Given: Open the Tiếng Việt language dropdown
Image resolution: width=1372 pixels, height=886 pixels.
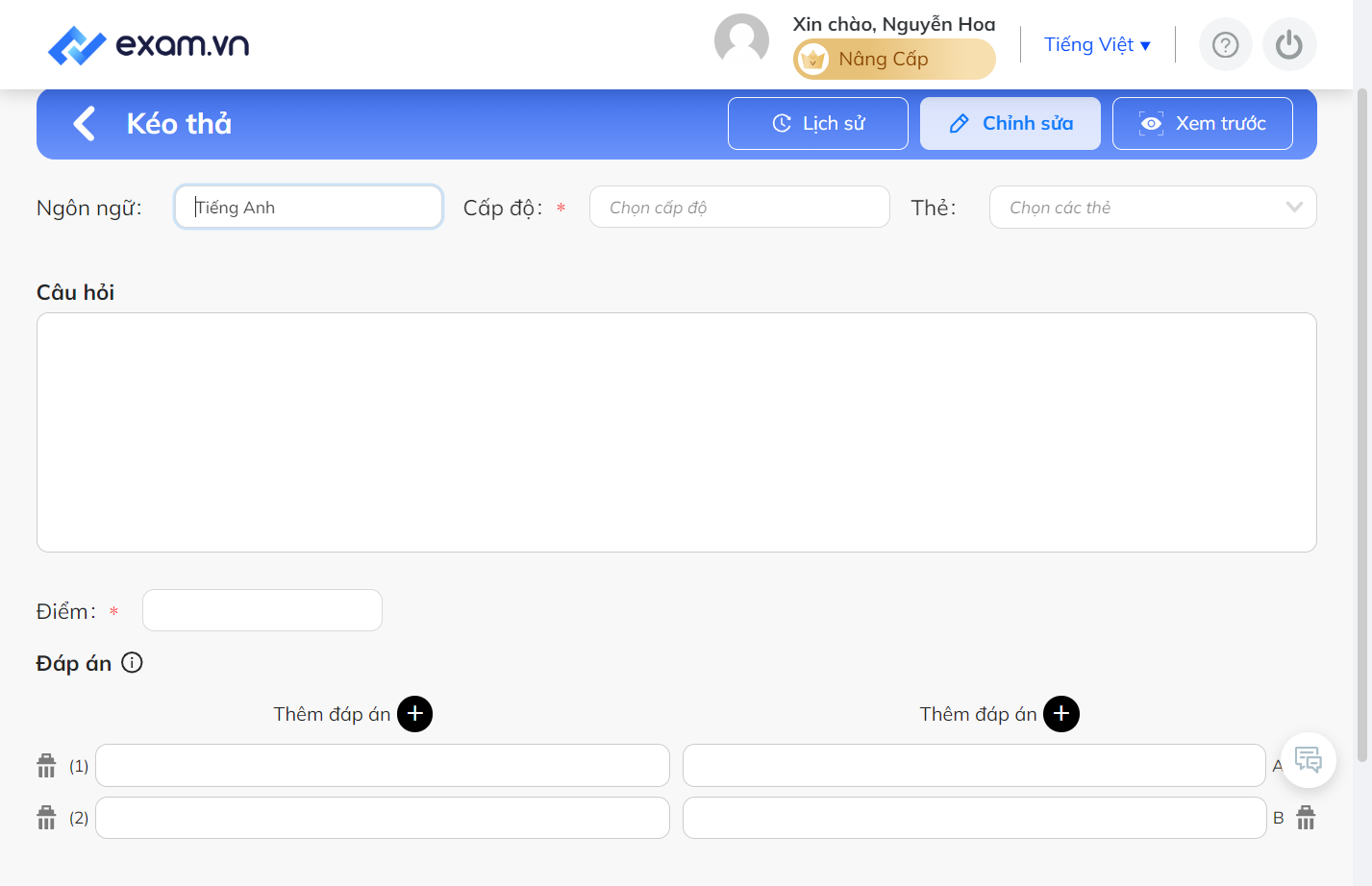Looking at the screenshot, I should [1097, 45].
